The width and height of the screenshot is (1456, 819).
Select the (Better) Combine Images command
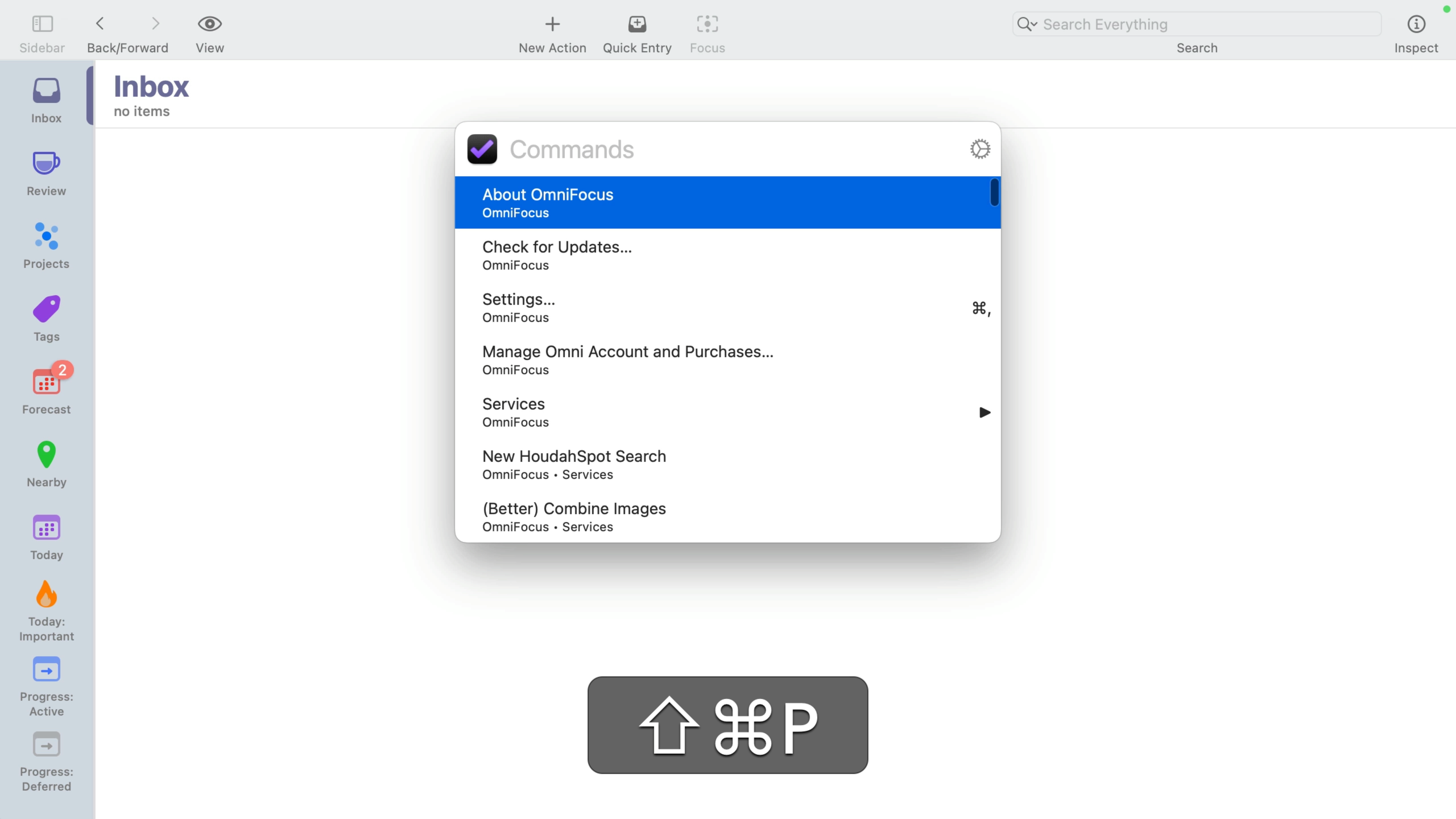(x=728, y=516)
